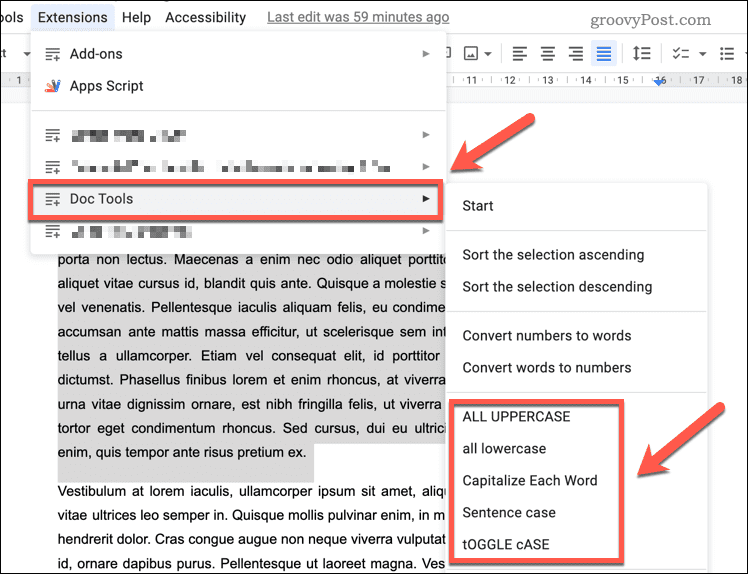This screenshot has width=748, height=574.
Task: Choose Sort the selection ascending
Action: [x=576, y=255]
